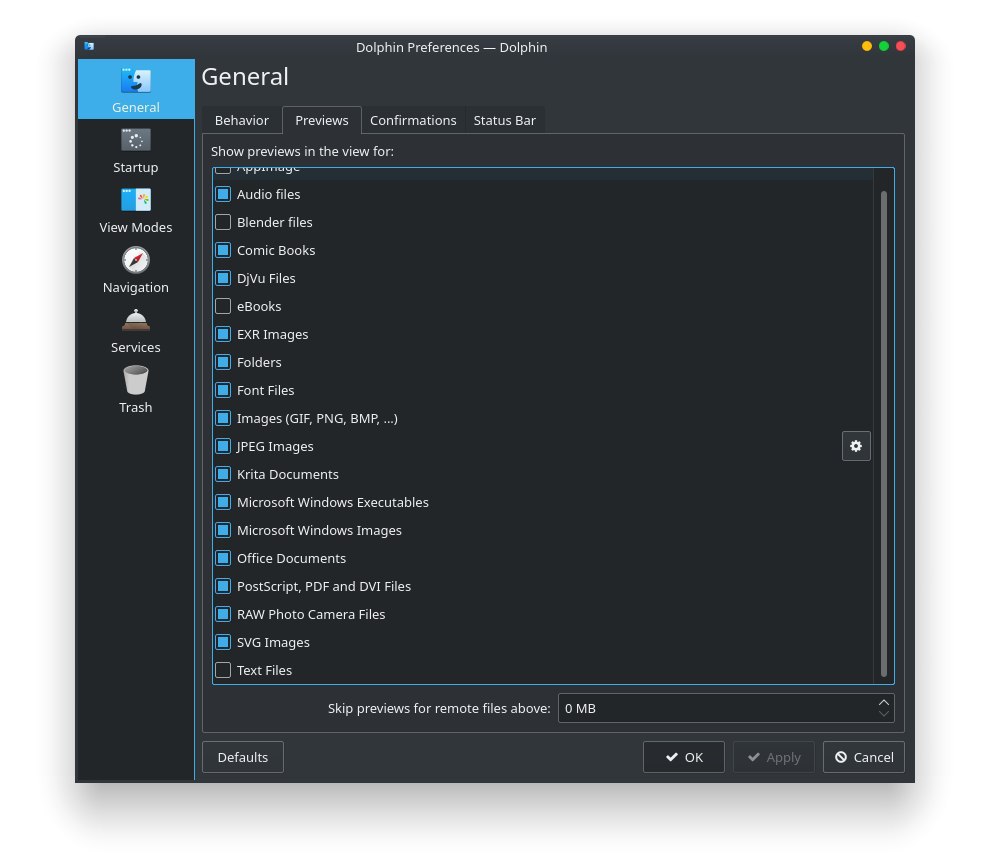
Task: Close the window with the red button
Action: 901,46
